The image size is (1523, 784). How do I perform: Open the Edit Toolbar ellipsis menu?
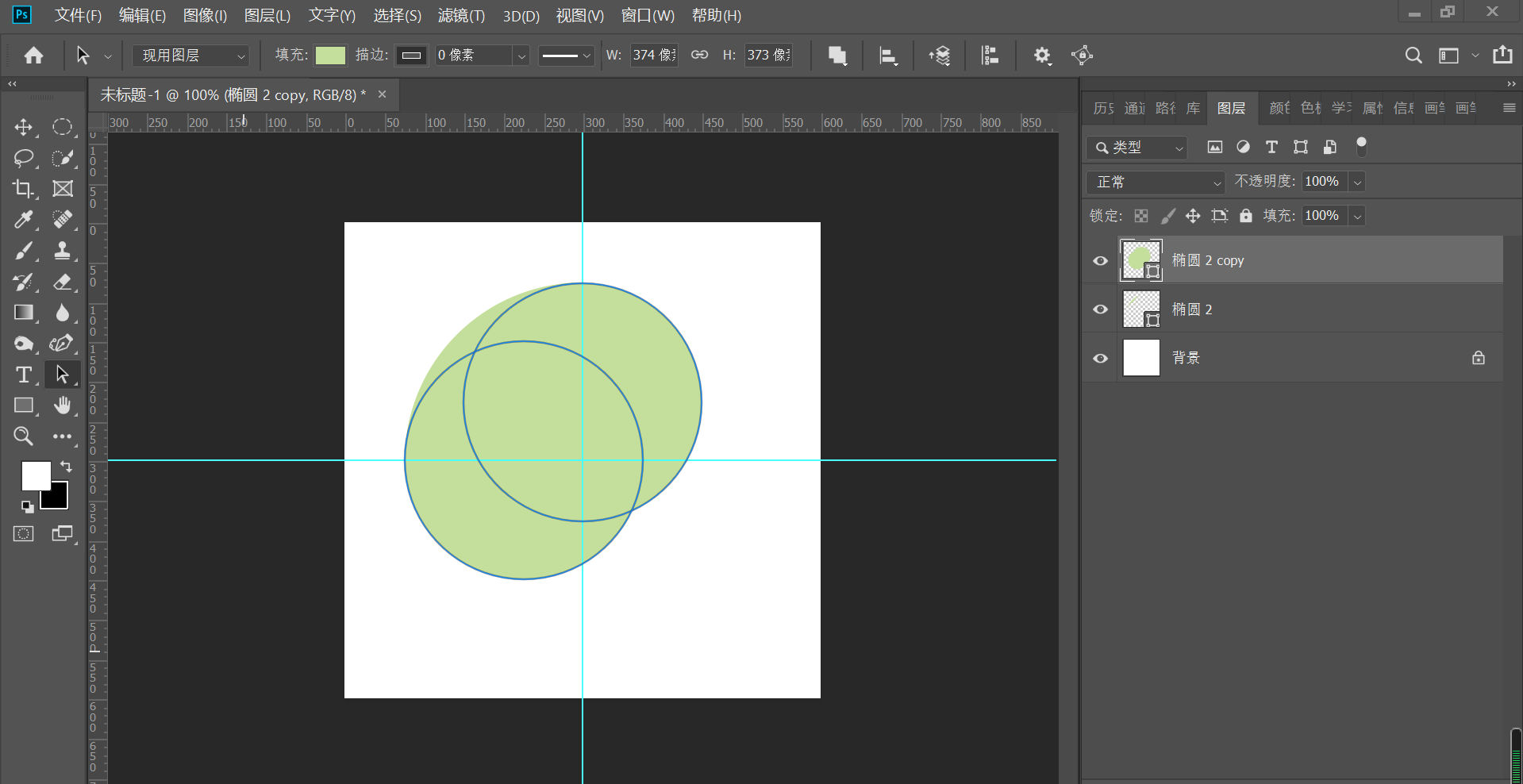[63, 436]
